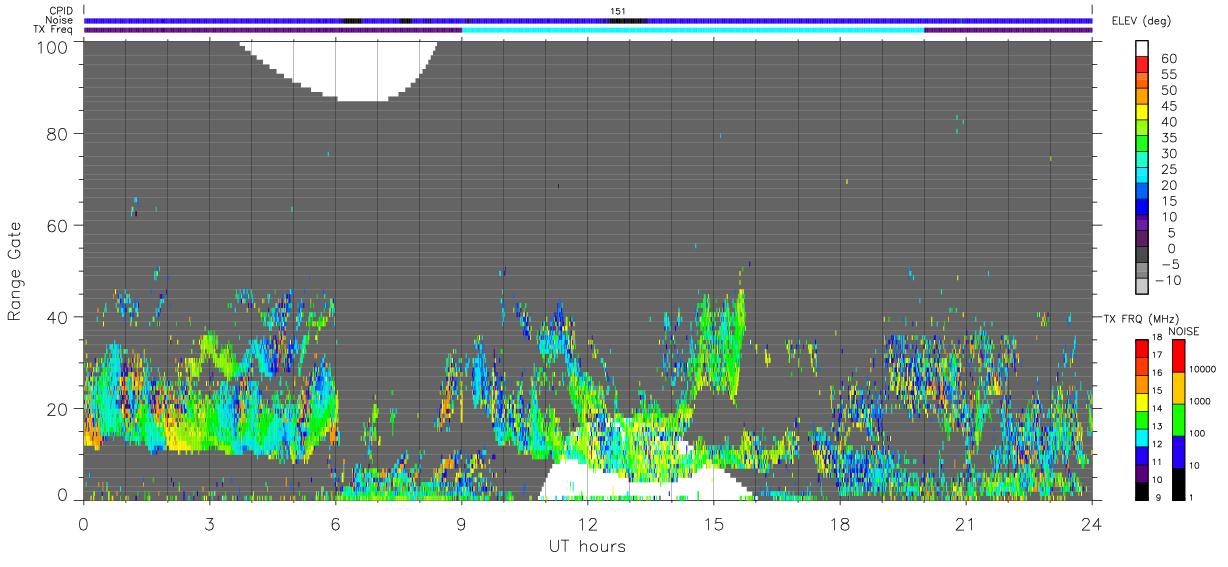Click the CPID label at top left
Screen dimensions: 1228x567
coord(61,11)
